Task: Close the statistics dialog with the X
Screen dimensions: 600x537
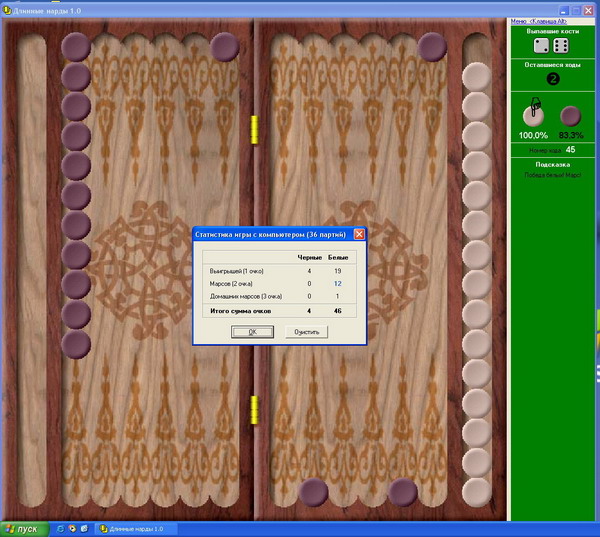Action: click(x=359, y=234)
